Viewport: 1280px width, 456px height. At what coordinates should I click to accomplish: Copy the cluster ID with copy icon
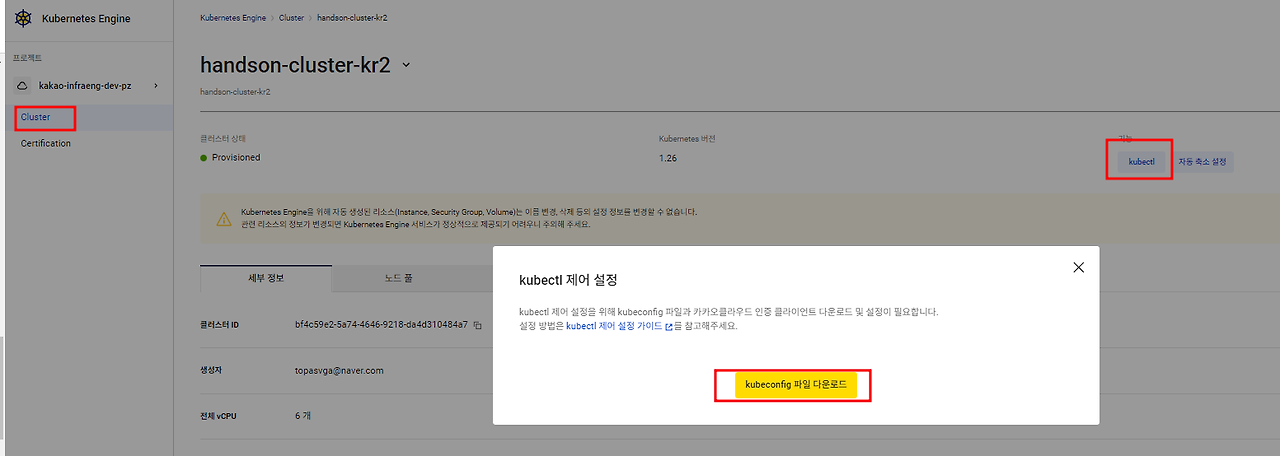coord(478,325)
